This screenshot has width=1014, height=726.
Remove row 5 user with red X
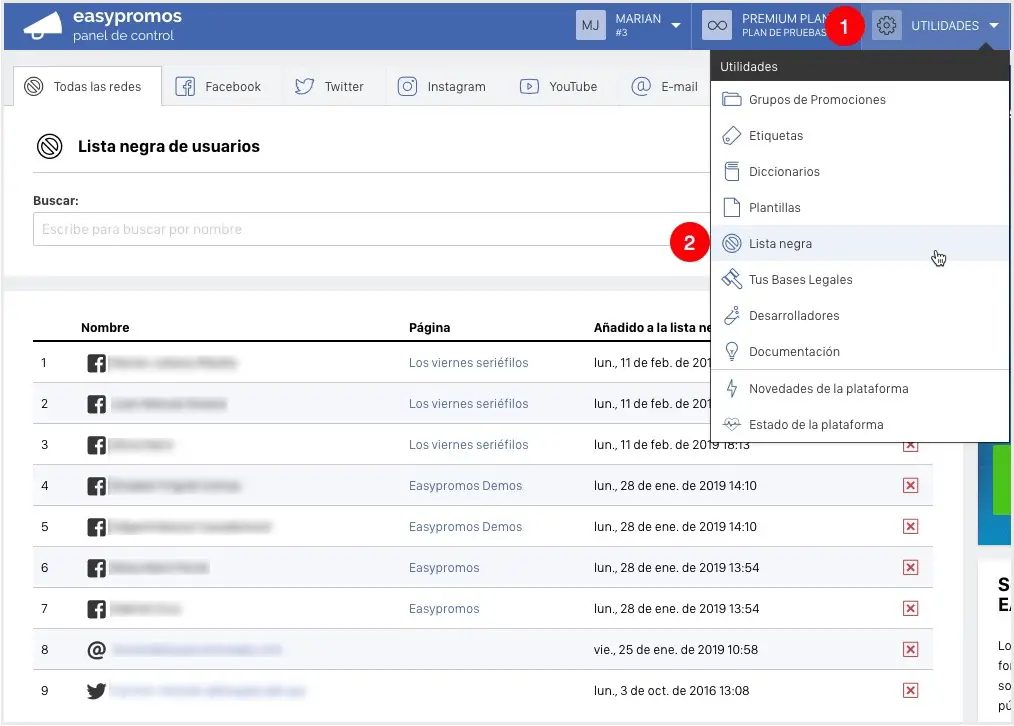pos(911,527)
